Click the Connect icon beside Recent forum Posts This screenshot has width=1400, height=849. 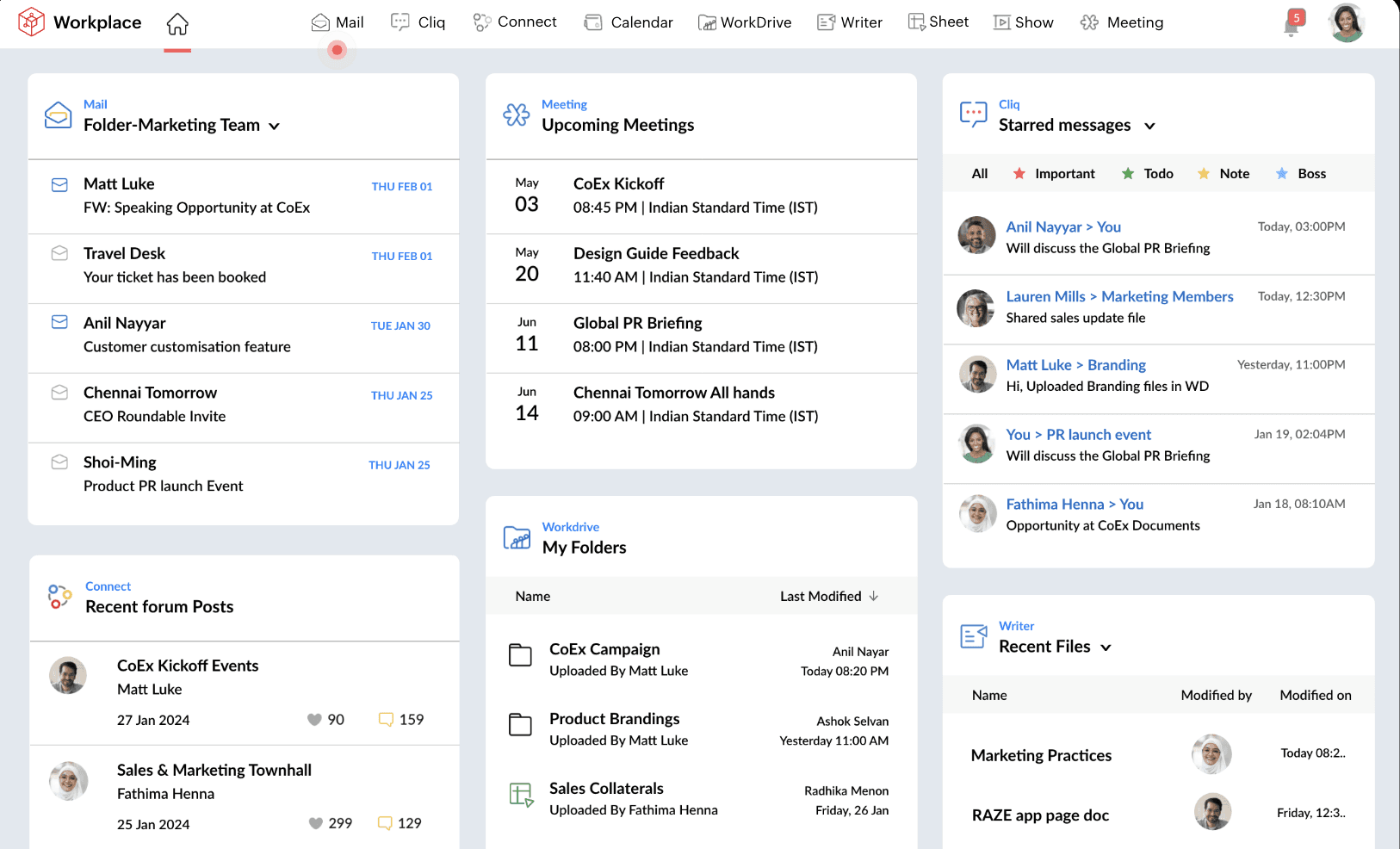click(59, 597)
